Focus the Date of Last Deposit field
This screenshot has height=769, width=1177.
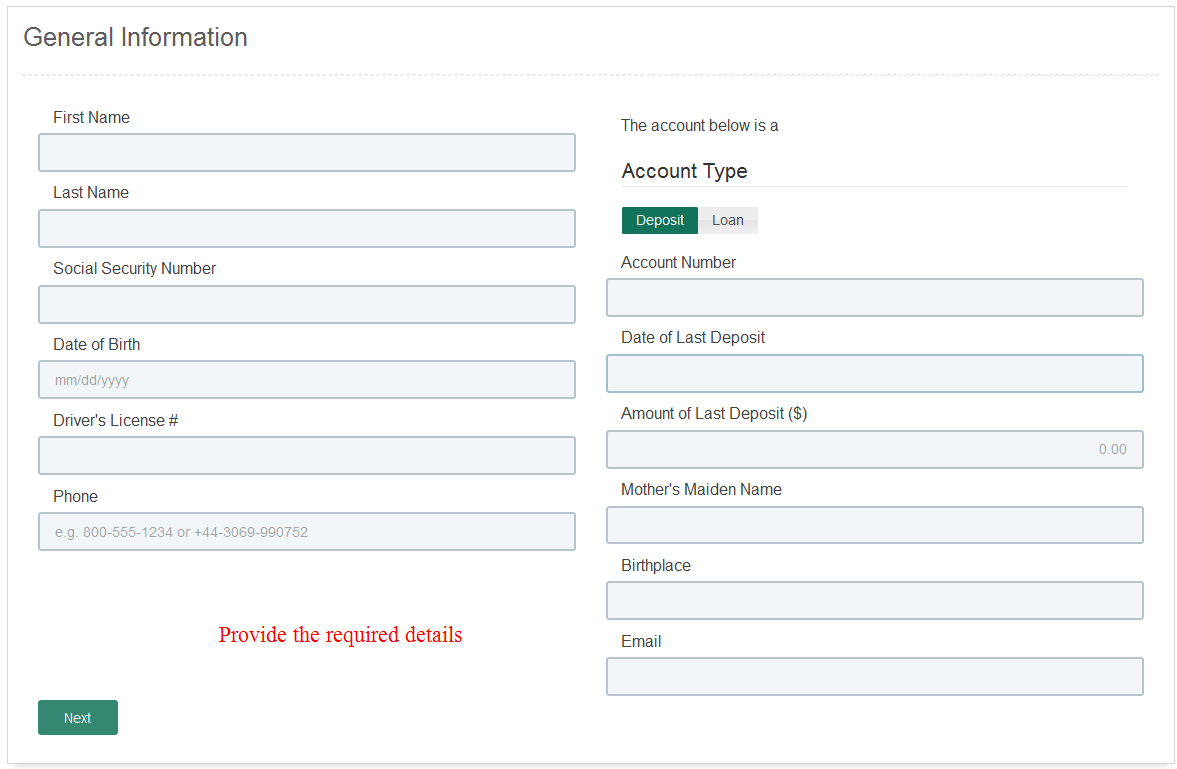874,373
